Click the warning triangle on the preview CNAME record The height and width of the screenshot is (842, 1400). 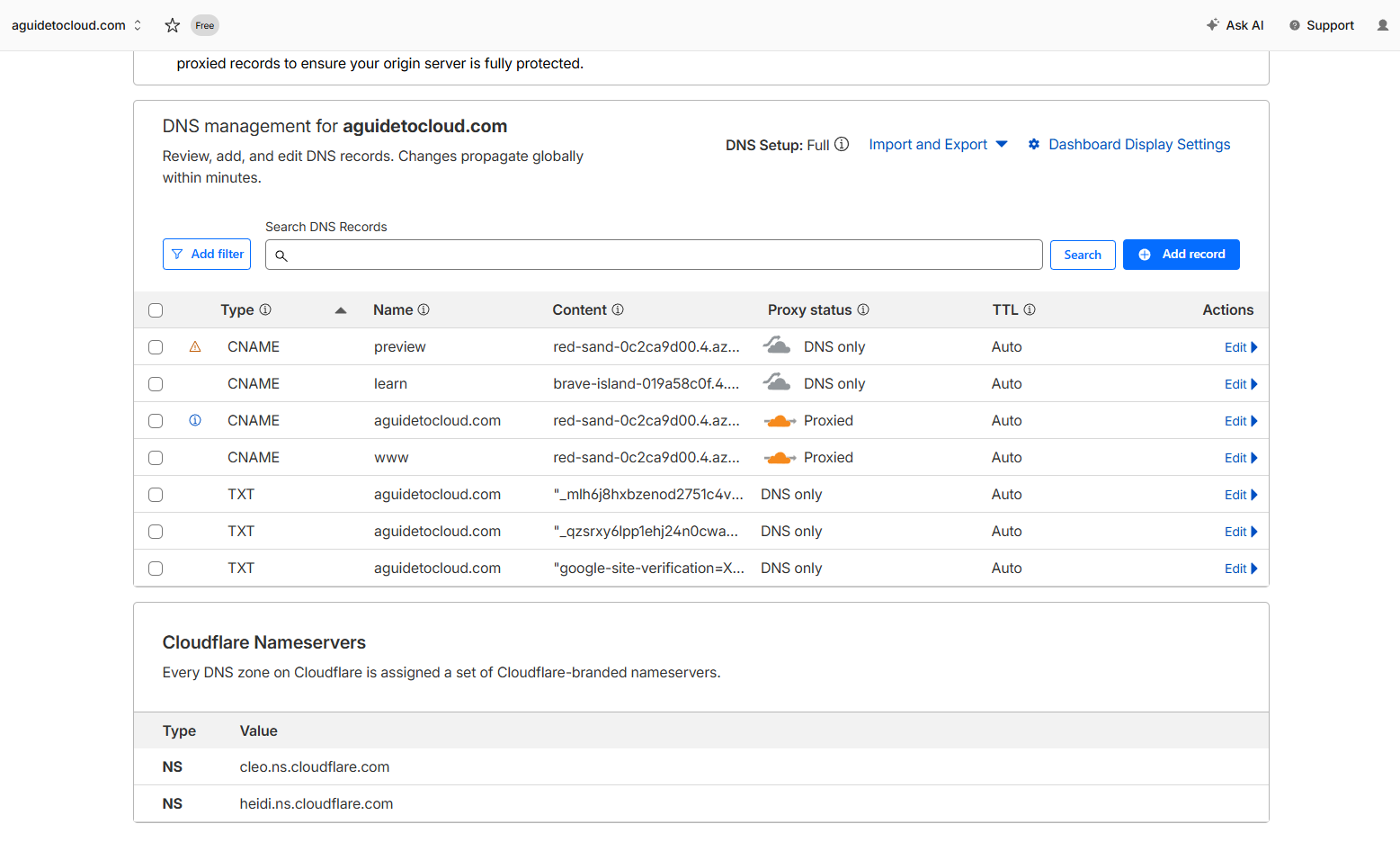(x=195, y=346)
